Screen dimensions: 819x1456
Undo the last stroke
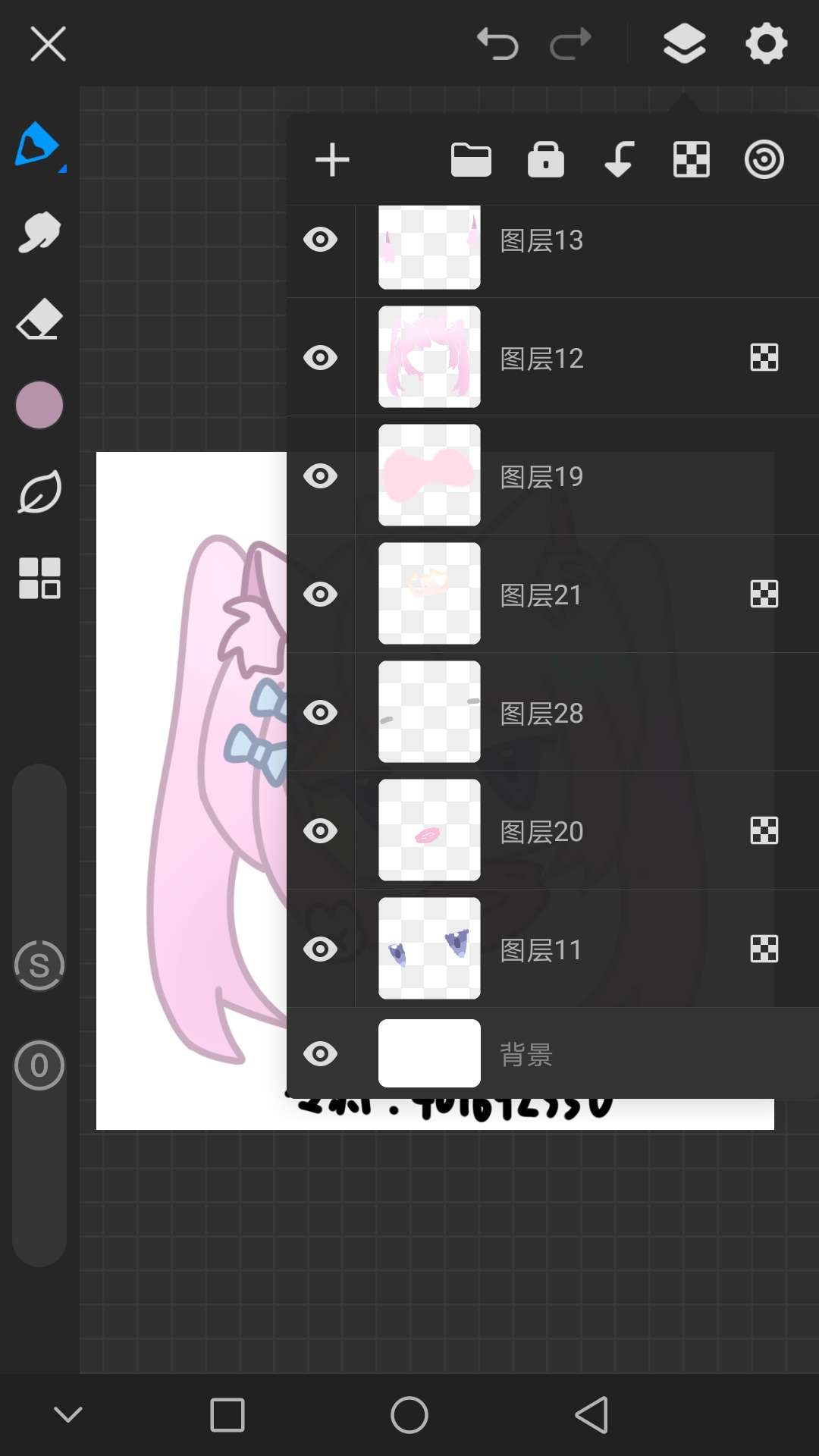(x=497, y=43)
